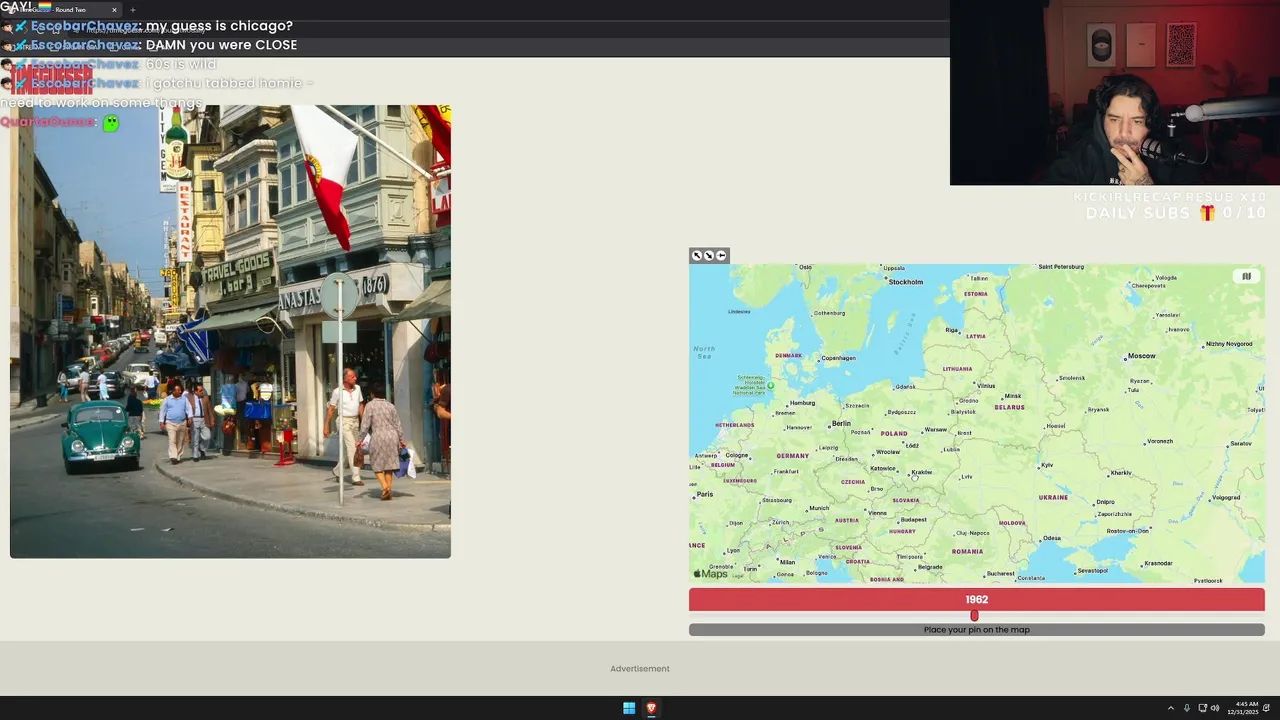
Task: Click Budapest on the map
Action: pos(913,520)
